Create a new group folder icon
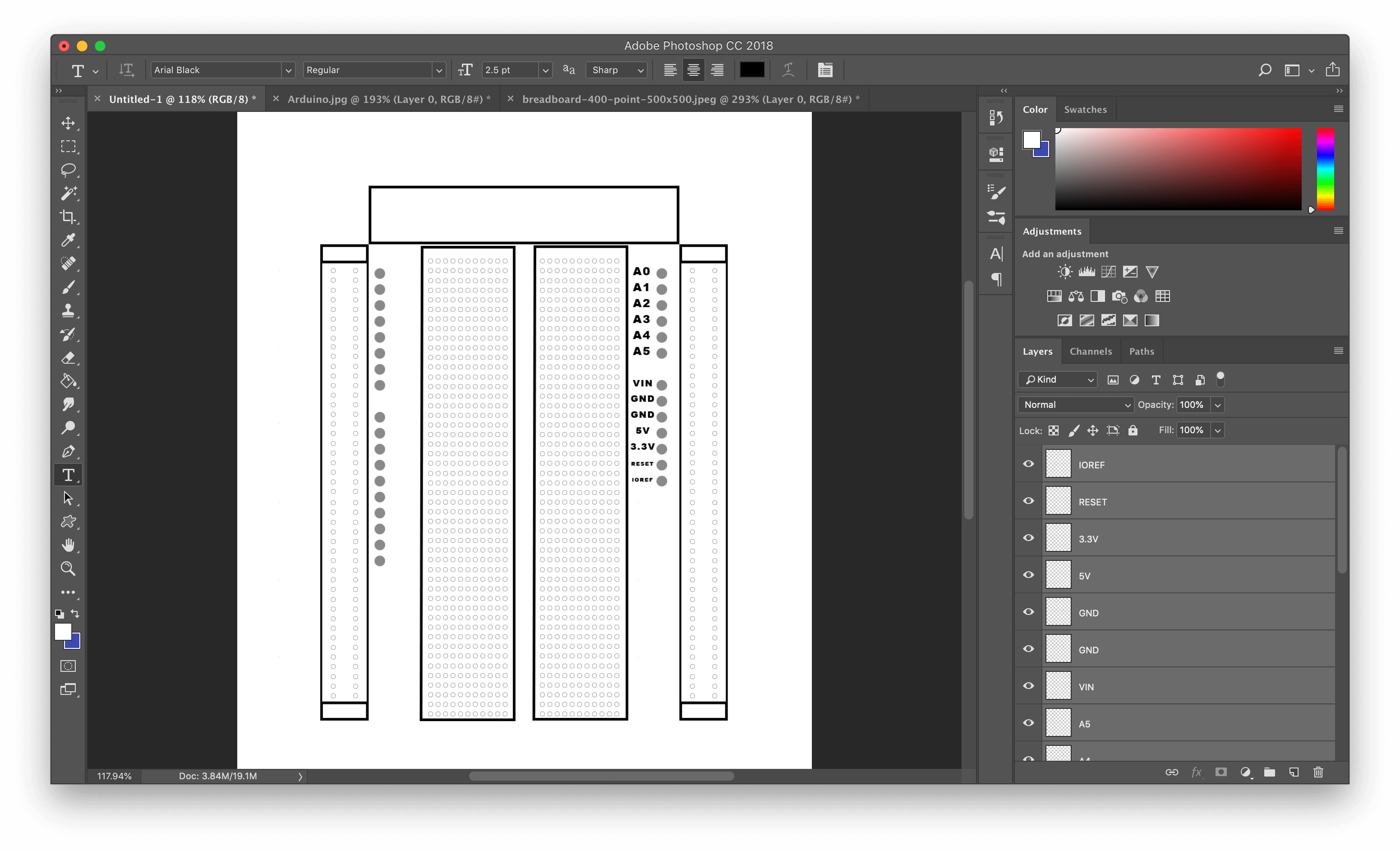The width and height of the screenshot is (1400, 851). [x=1269, y=772]
